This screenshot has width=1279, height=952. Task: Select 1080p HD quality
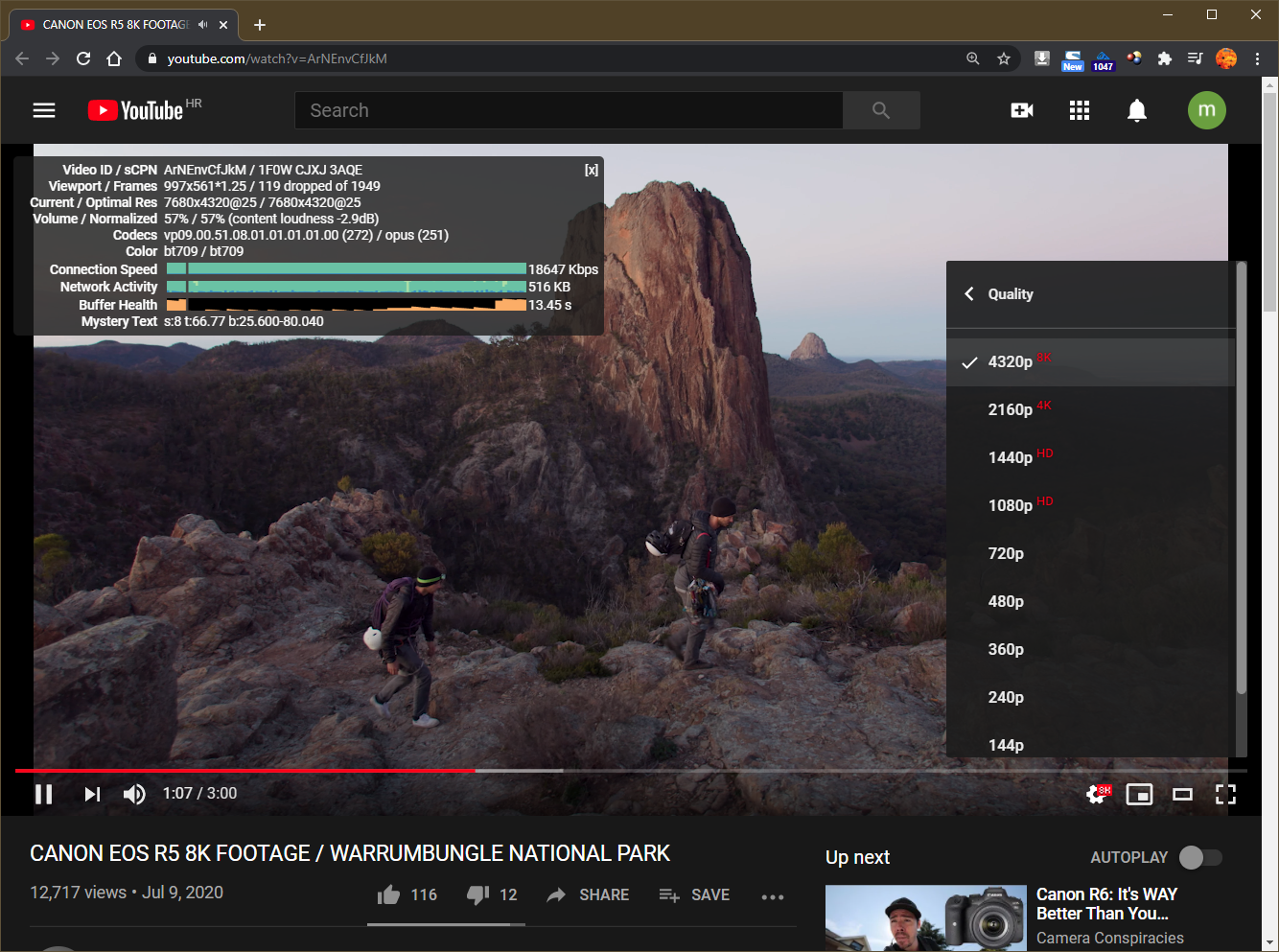tap(1090, 505)
